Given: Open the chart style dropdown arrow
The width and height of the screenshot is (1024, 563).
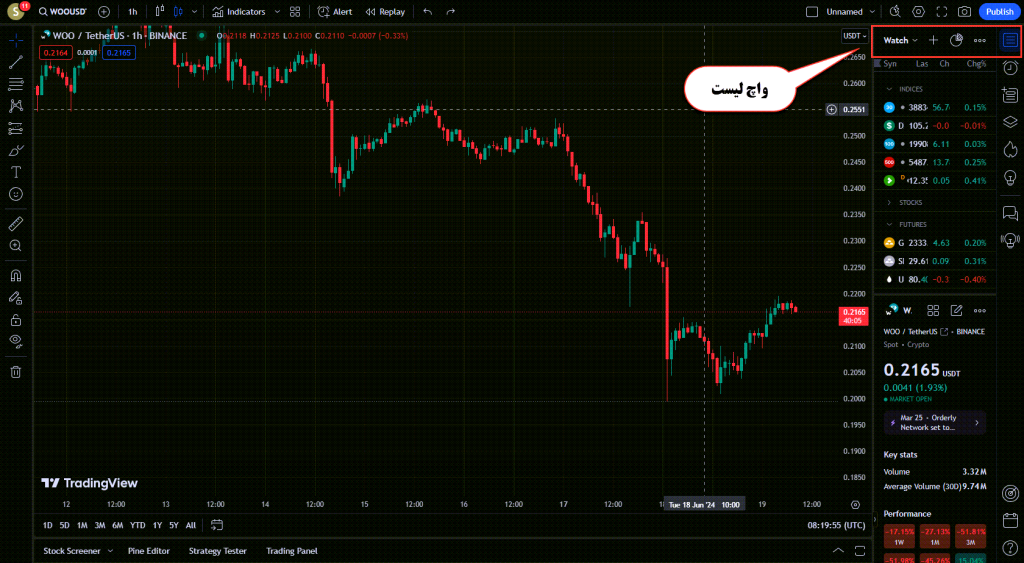Looking at the screenshot, I should tap(194, 12).
